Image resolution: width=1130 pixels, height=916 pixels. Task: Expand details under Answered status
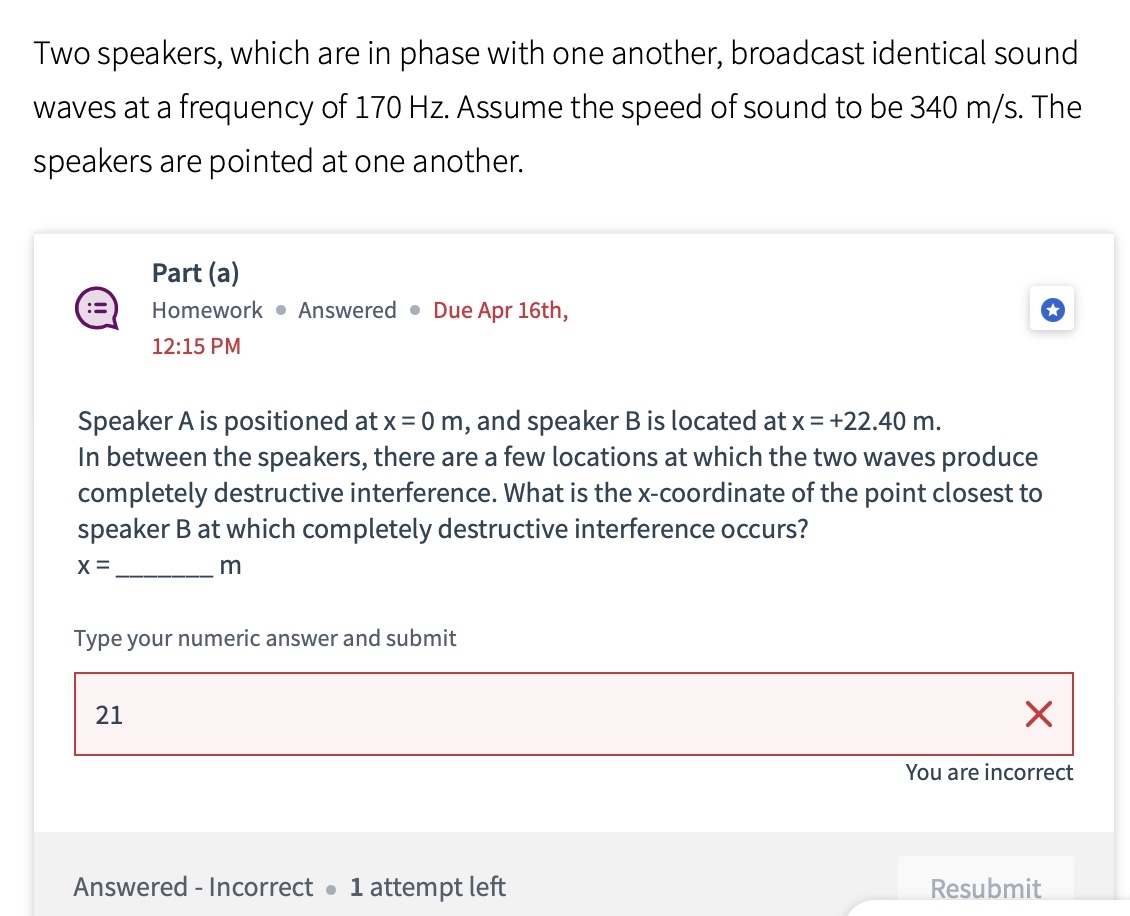coord(347,310)
